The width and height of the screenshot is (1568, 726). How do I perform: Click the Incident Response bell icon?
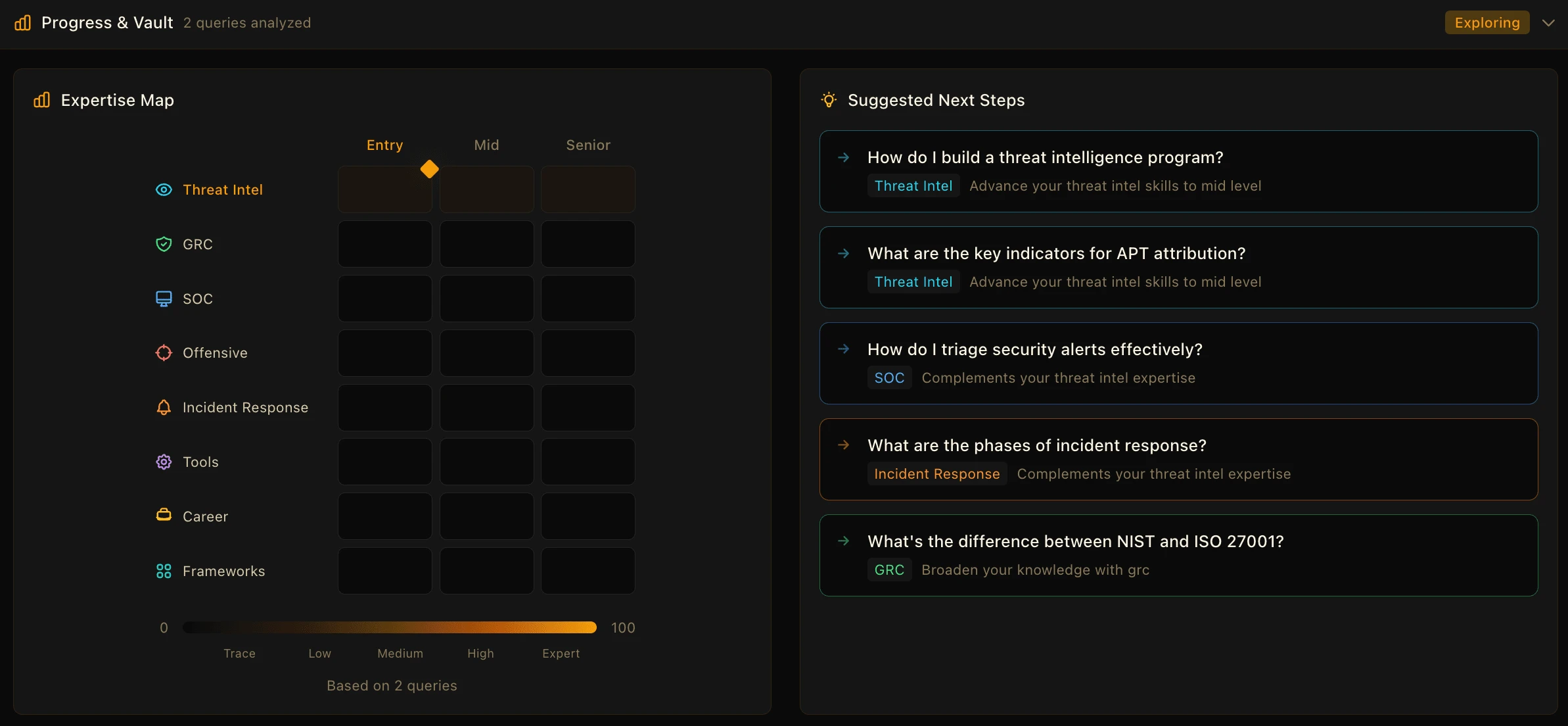coord(164,408)
